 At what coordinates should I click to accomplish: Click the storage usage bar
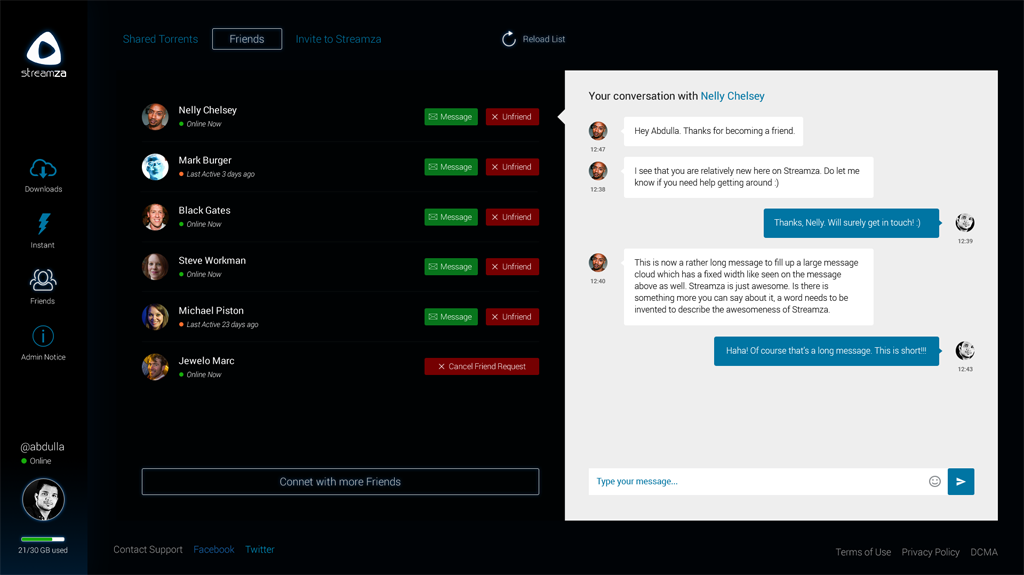coord(43,539)
